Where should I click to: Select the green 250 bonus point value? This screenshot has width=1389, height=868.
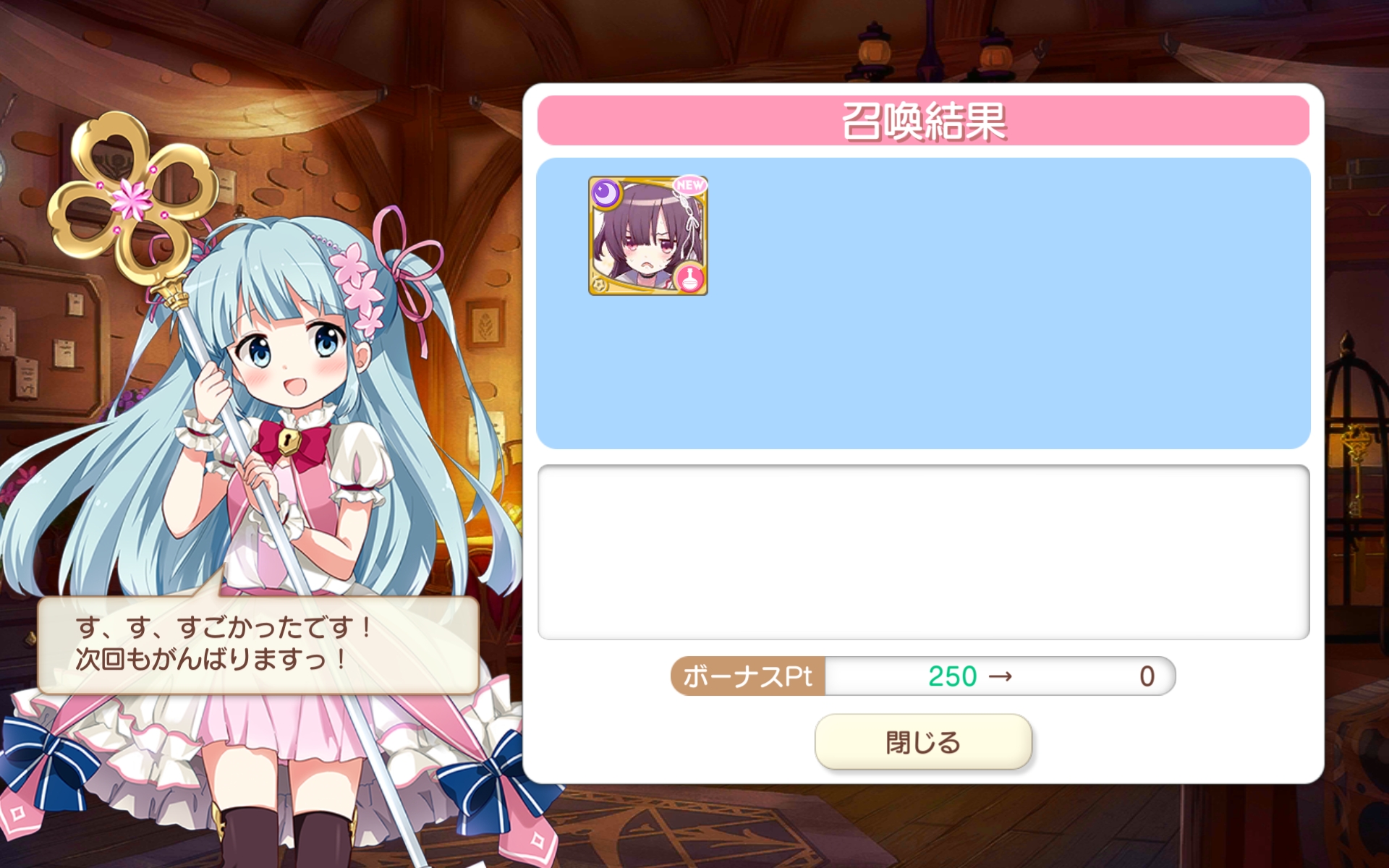click(952, 676)
